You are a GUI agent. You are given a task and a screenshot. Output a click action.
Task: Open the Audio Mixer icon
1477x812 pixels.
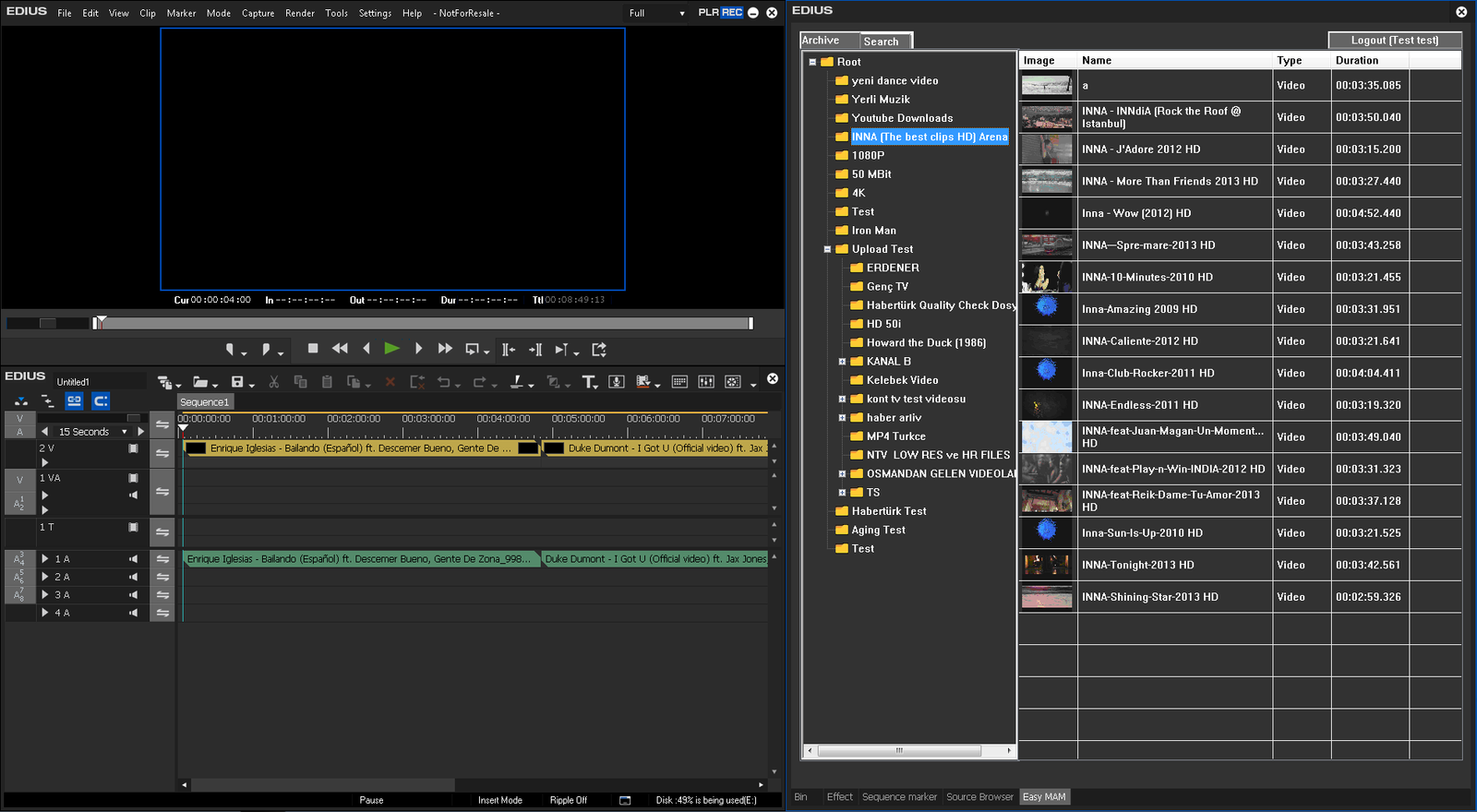[x=706, y=382]
